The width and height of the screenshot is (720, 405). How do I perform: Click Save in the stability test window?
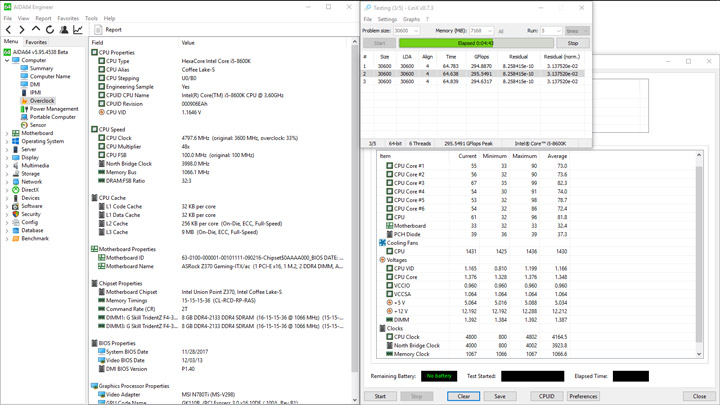(x=500, y=396)
